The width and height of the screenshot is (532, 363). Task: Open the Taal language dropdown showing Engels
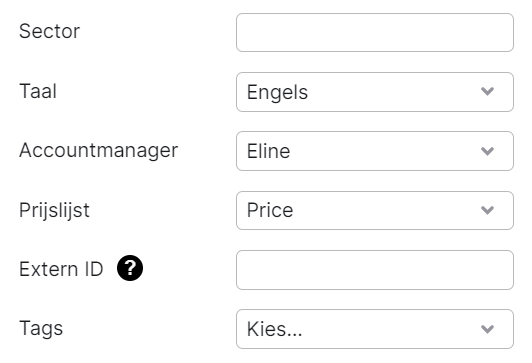pyautogui.click(x=375, y=92)
